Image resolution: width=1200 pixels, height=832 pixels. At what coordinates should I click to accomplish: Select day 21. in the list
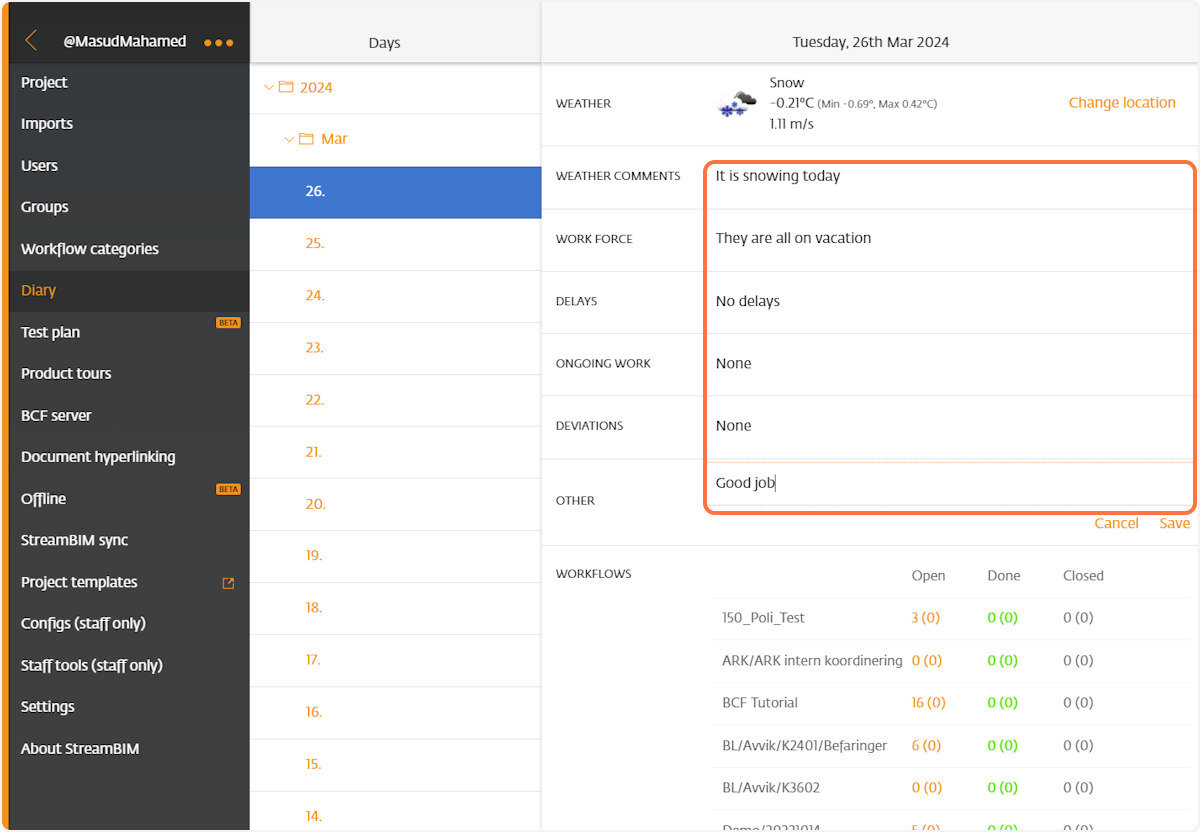pos(396,452)
